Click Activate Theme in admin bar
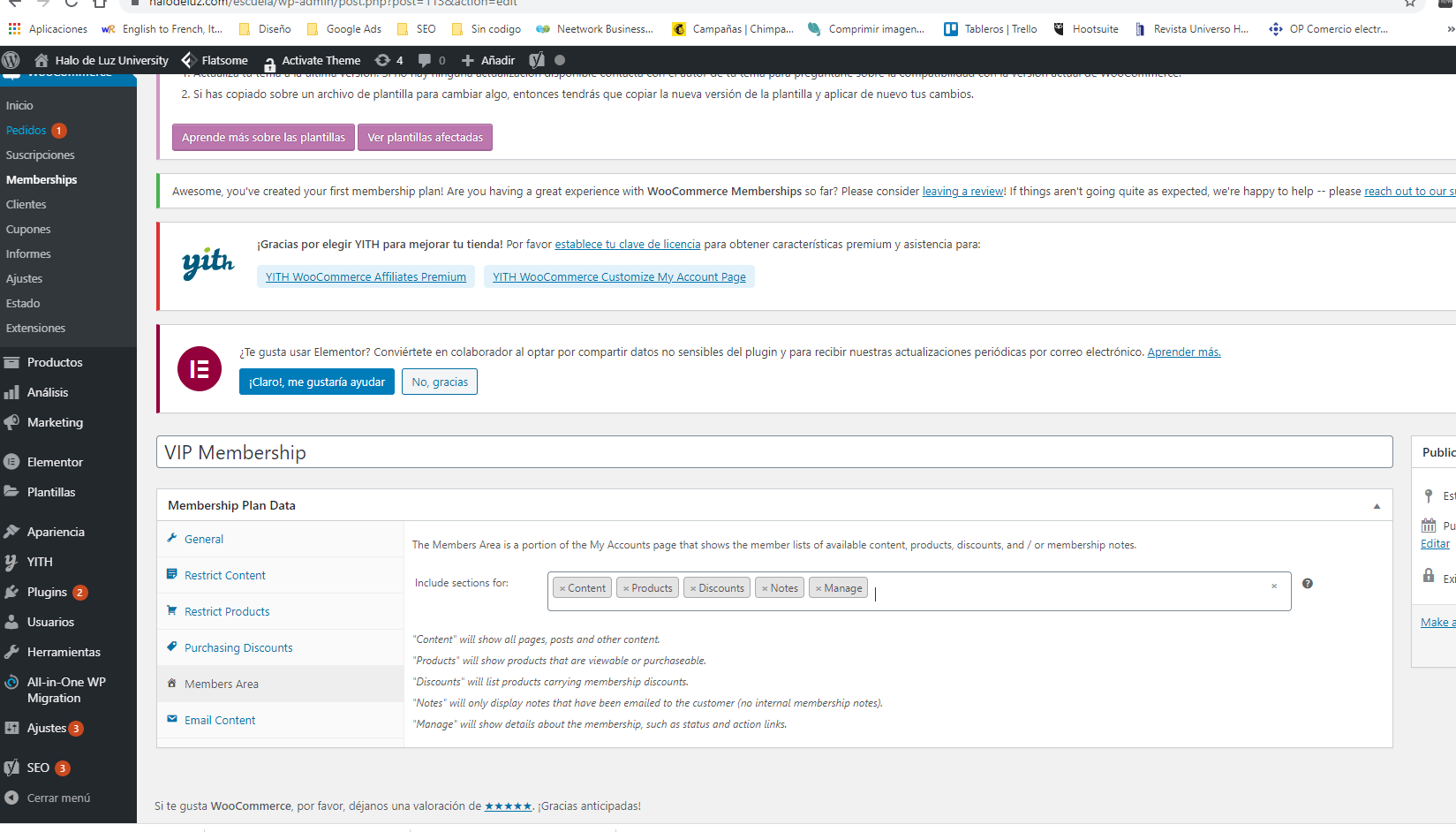The width and height of the screenshot is (1456, 832). 312,60
